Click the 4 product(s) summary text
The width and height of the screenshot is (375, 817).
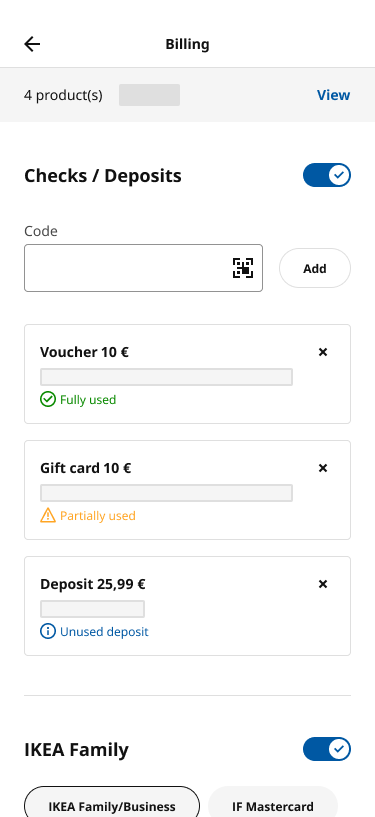click(x=63, y=95)
